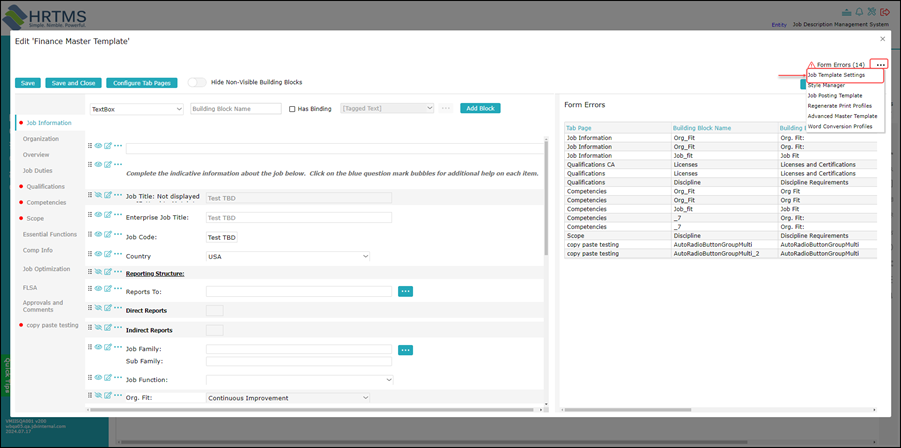Edit the Reports To building block
The image size is (901, 448).
107,288
